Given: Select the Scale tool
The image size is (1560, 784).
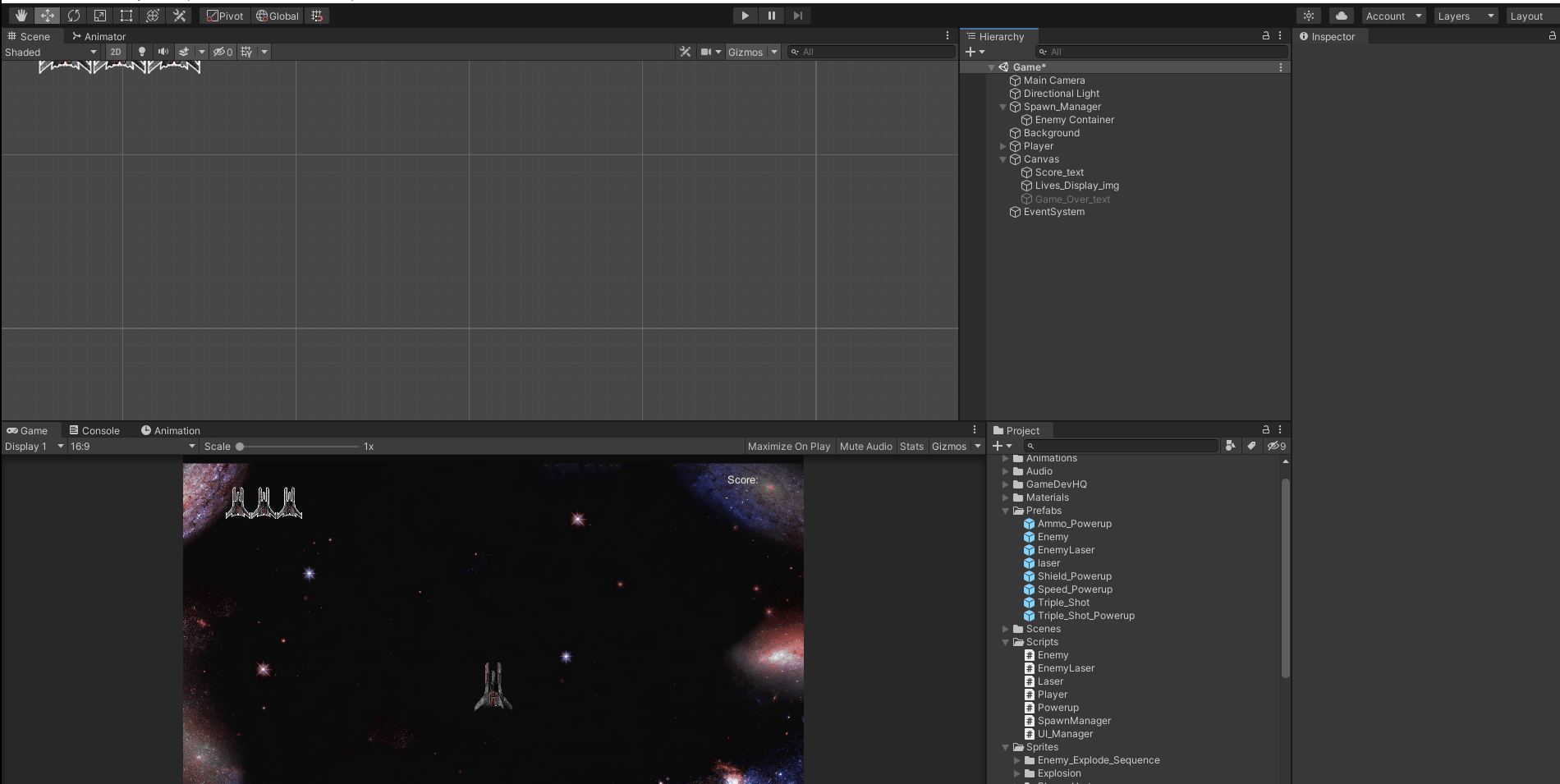Looking at the screenshot, I should click(x=100, y=16).
